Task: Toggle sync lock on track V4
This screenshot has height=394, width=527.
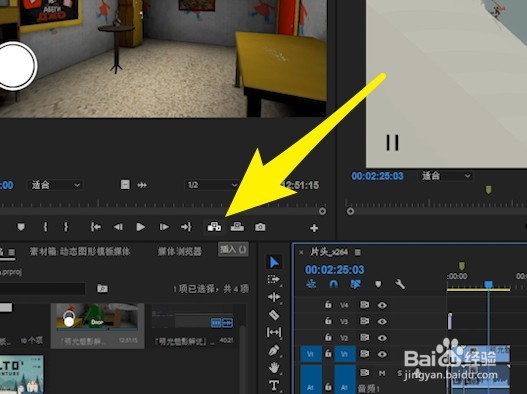Action: [364, 305]
